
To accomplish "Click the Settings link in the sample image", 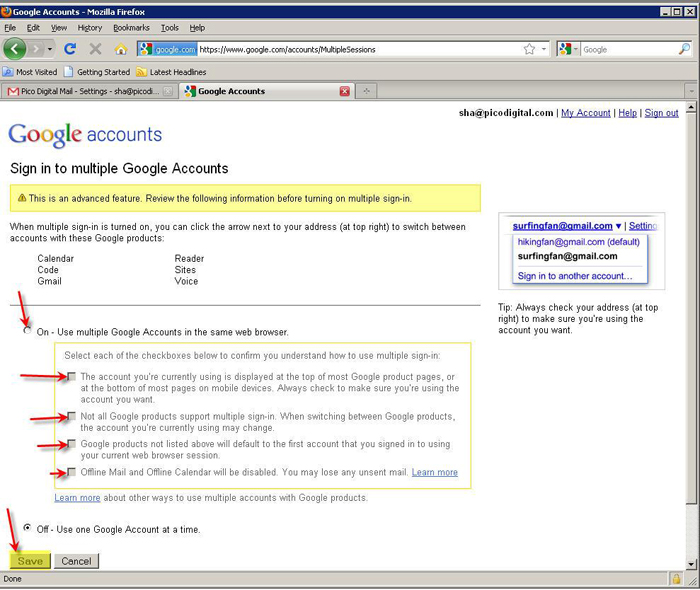I will point(643,226).
